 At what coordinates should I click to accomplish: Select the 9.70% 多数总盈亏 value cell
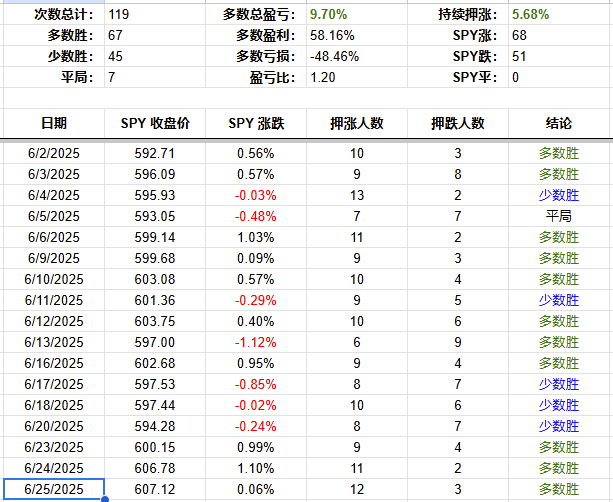pos(330,15)
